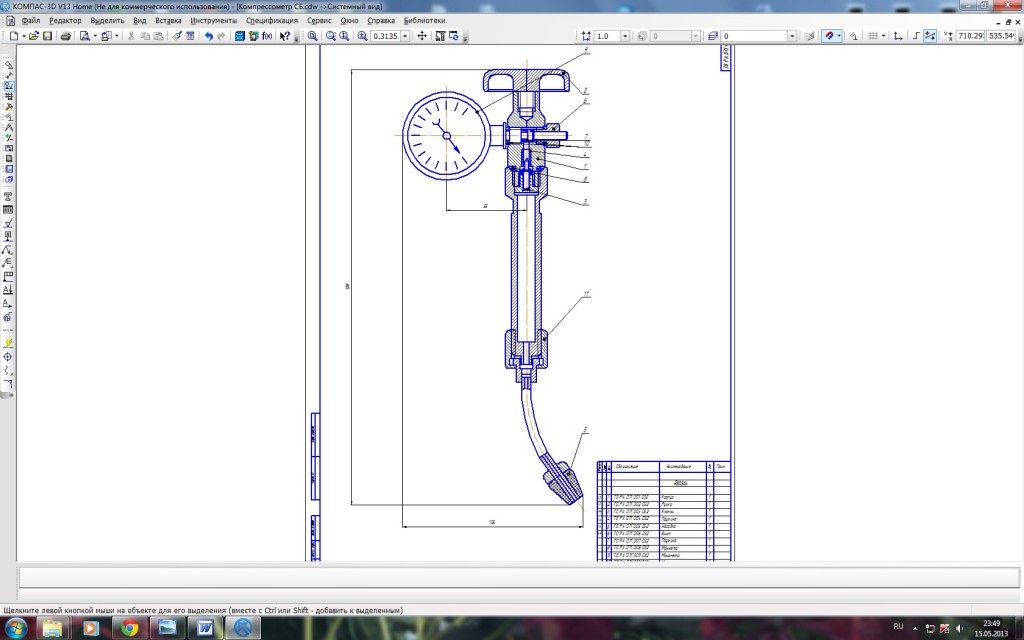Open the Файл menu
The image size is (1024, 640).
[x=31, y=20]
